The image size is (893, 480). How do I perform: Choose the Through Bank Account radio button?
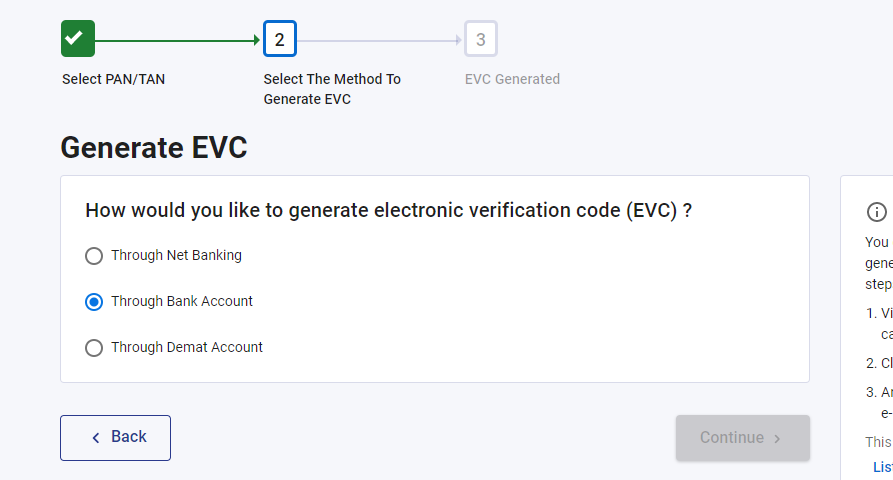tap(94, 302)
